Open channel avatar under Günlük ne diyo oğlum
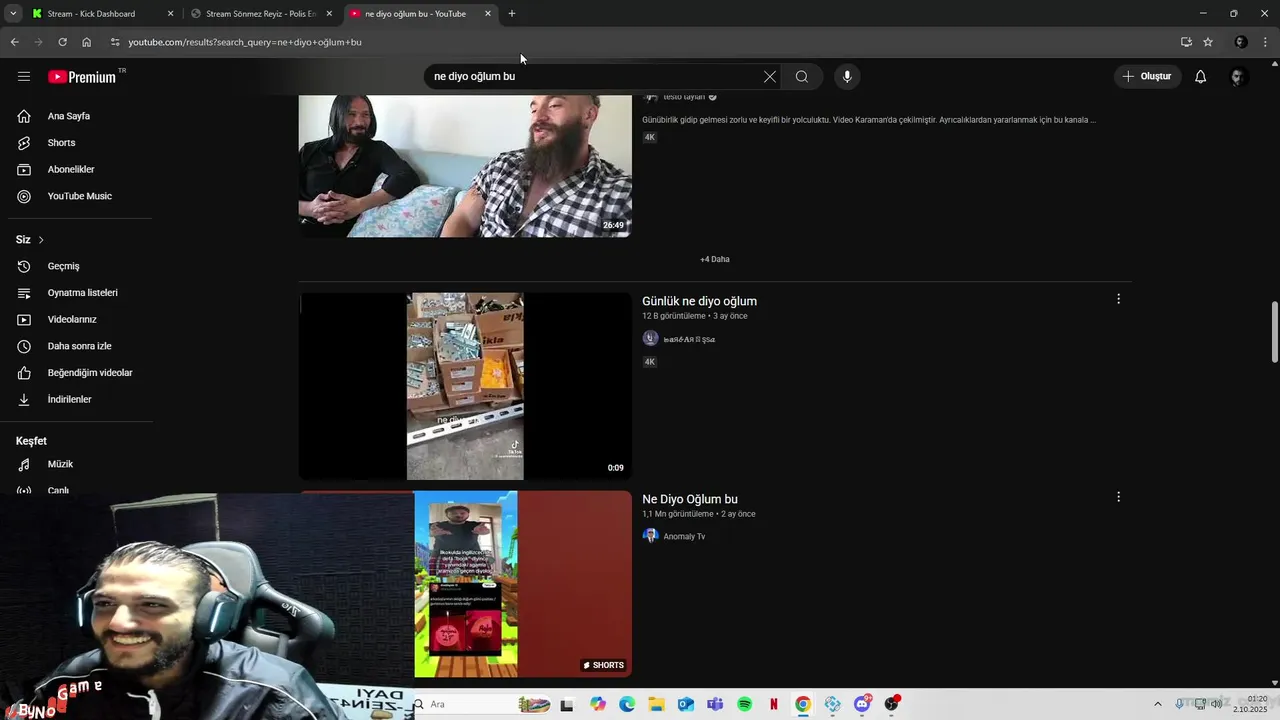Viewport: 1280px width, 720px height. 650,338
